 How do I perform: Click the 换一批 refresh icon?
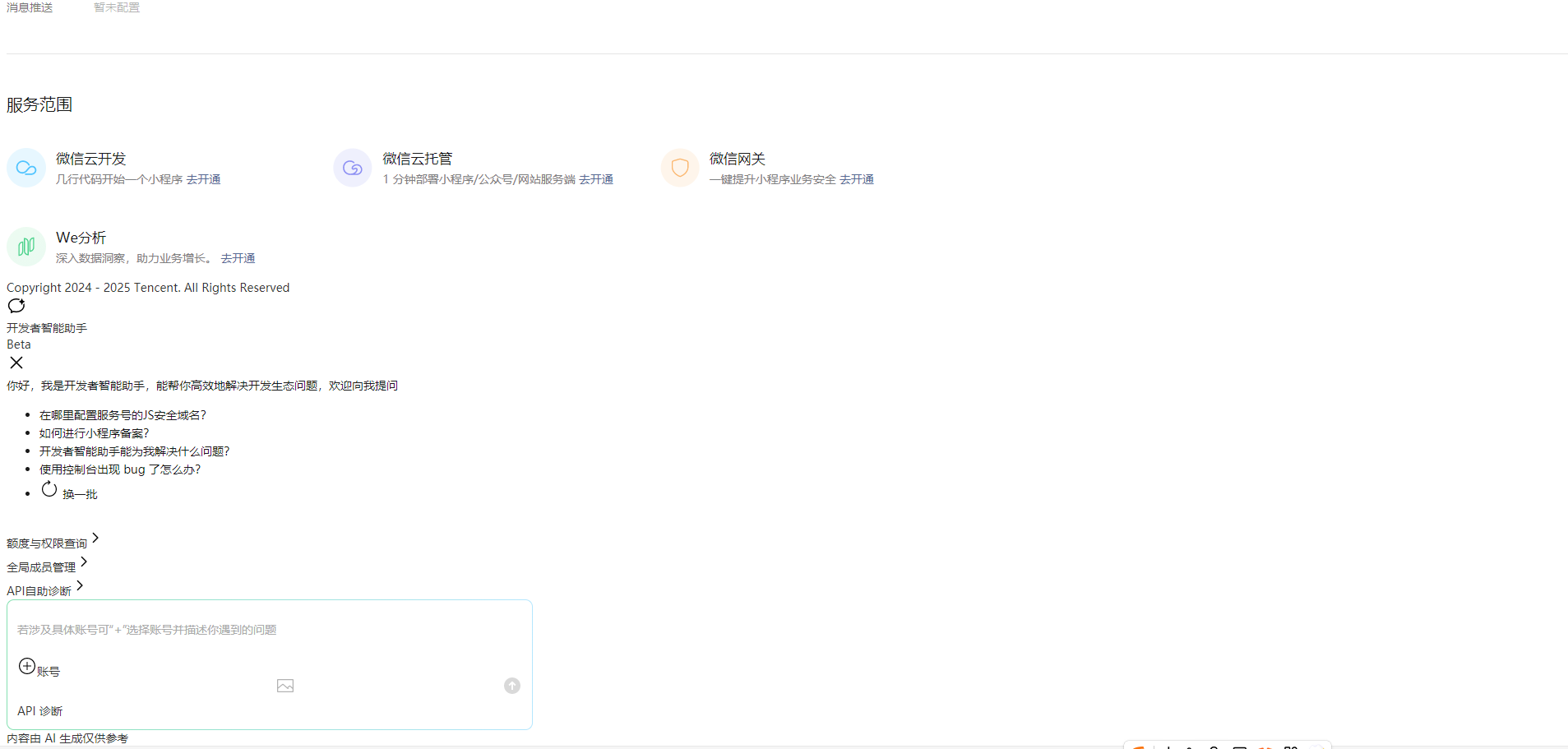pos(49,489)
